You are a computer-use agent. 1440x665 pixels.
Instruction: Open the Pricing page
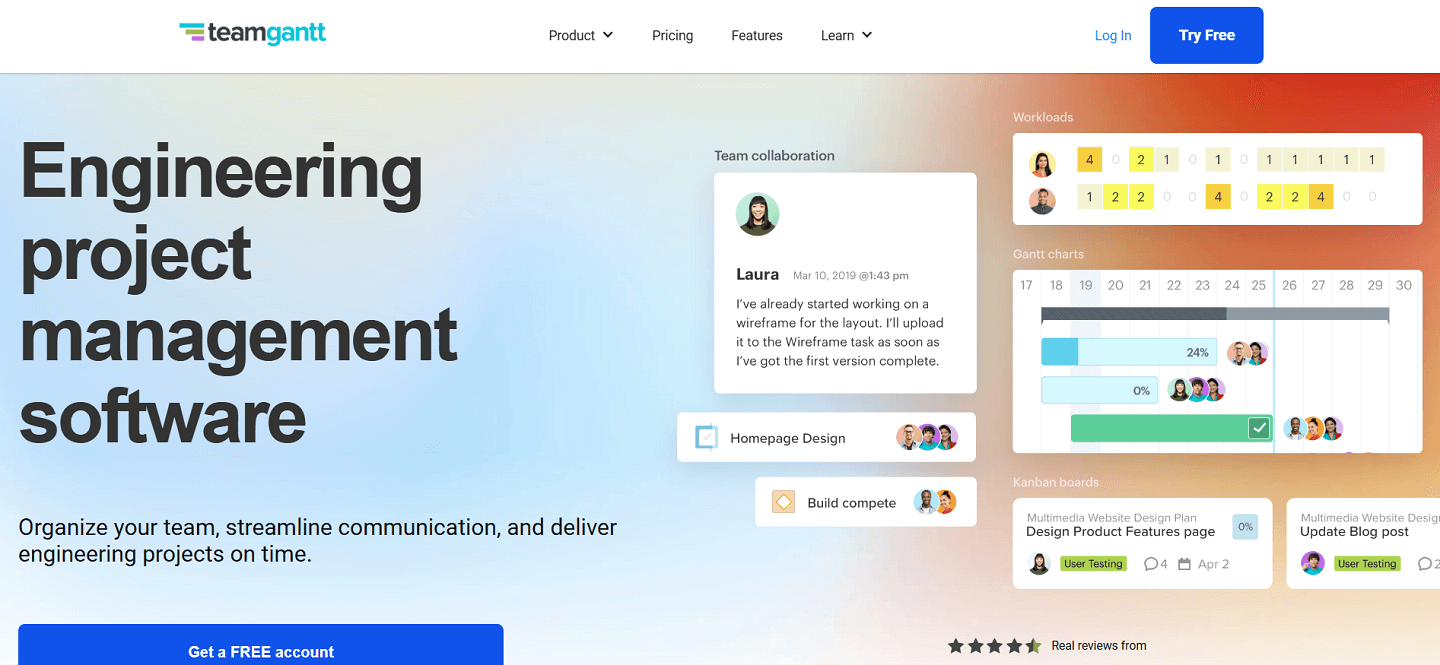coord(672,35)
